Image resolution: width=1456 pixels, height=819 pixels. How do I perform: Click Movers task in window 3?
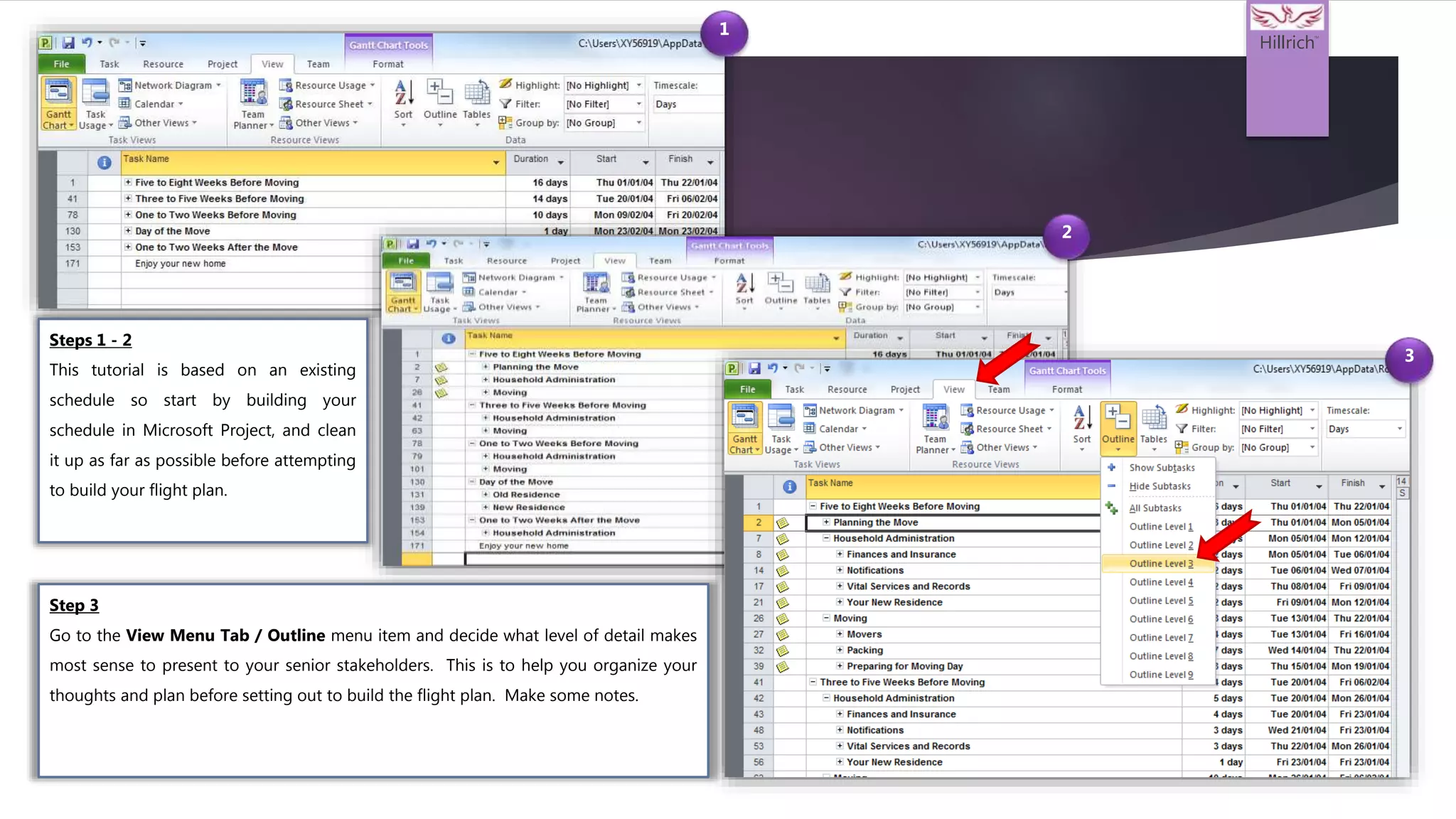click(x=864, y=634)
